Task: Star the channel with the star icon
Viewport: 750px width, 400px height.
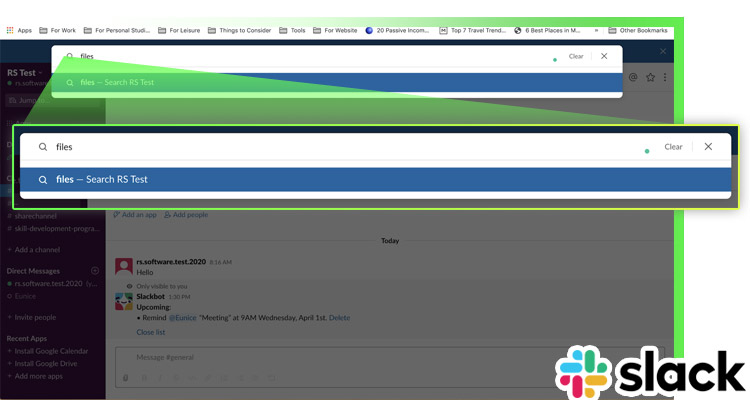Action: pos(651,77)
